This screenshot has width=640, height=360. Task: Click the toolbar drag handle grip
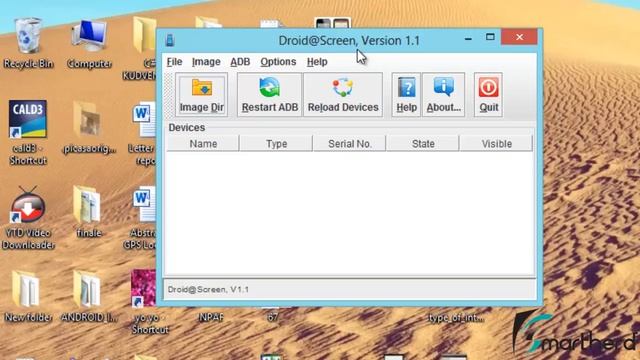(x=169, y=95)
